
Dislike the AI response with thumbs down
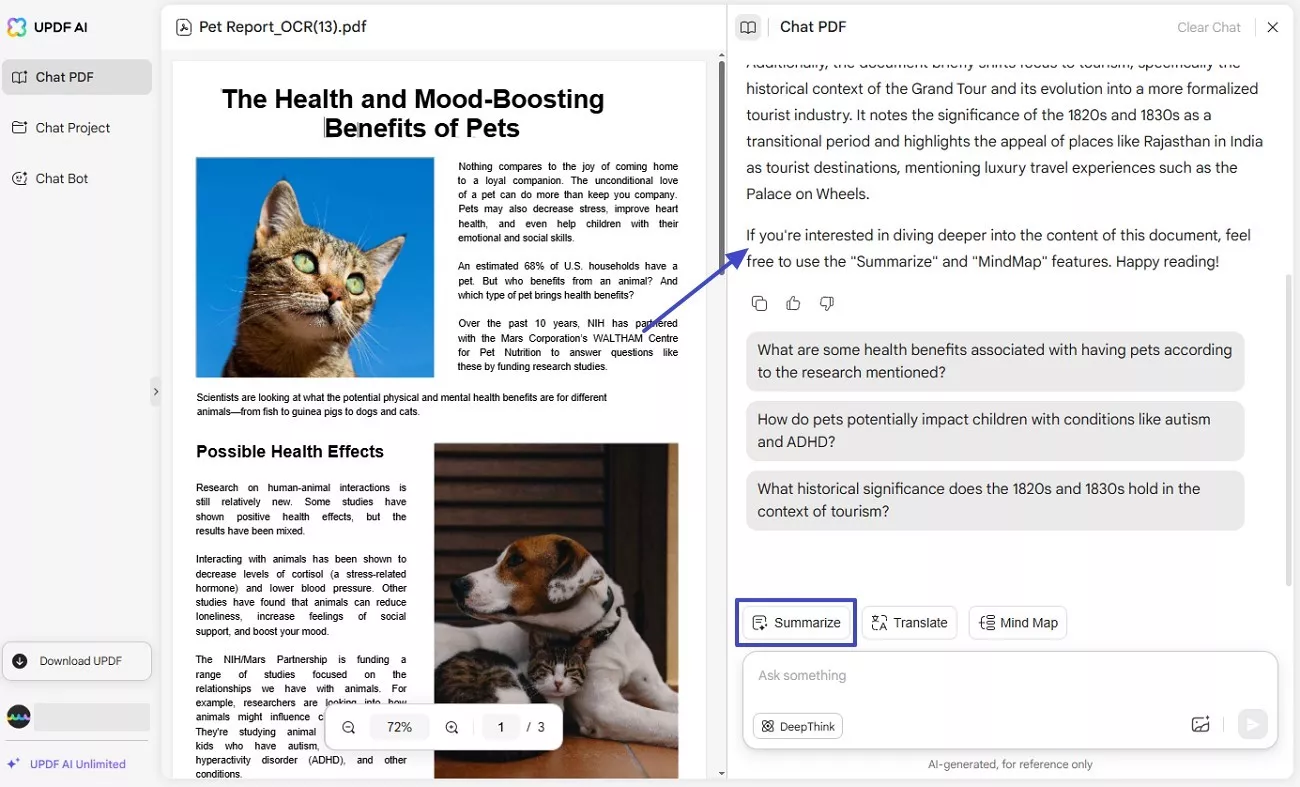tap(827, 303)
